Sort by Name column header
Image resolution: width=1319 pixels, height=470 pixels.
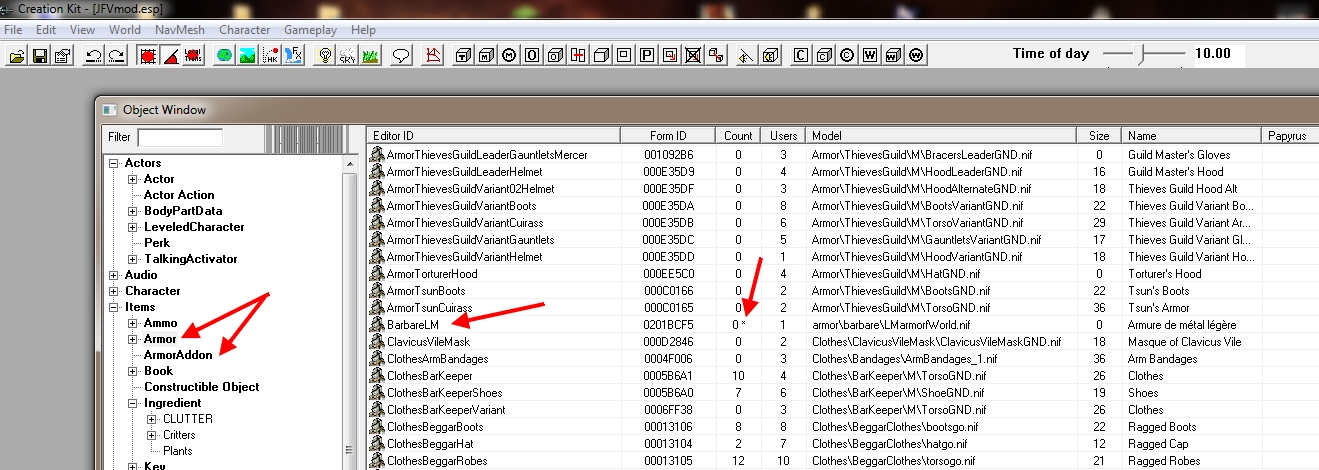pyautogui.click(x=1192, y=135)
